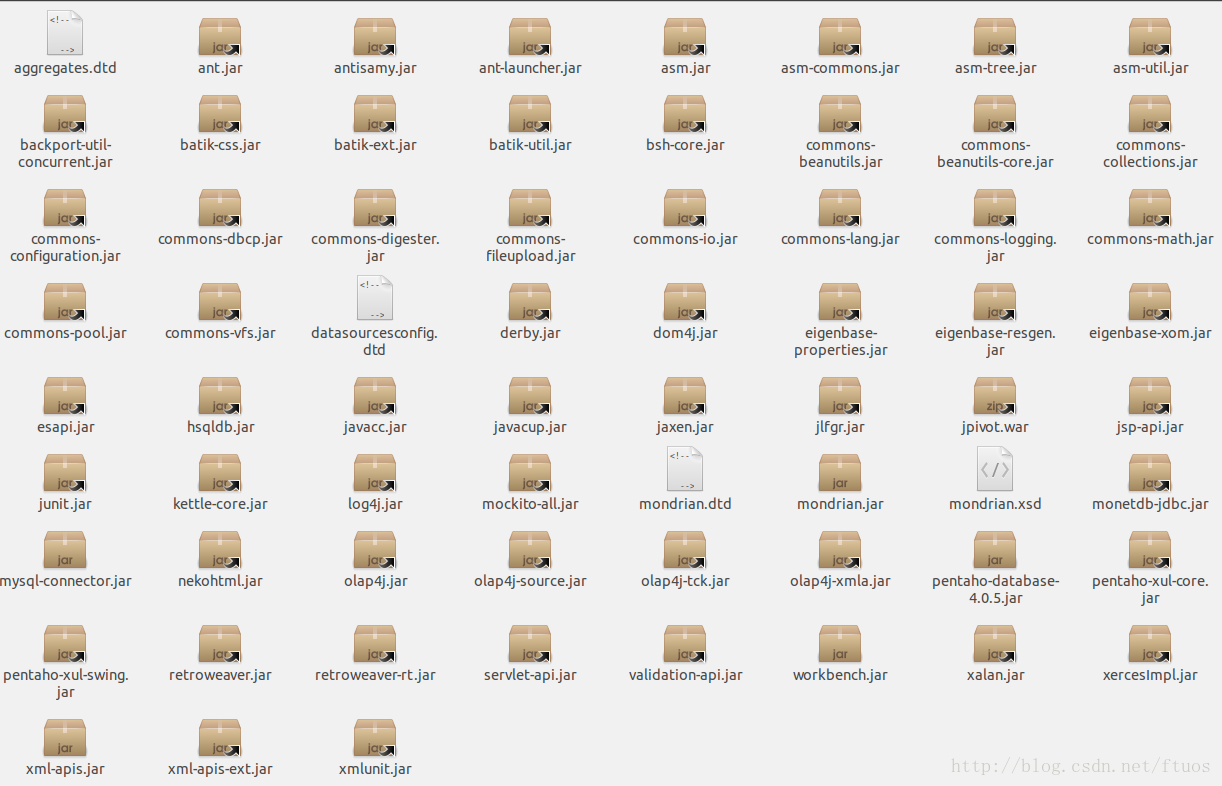The height and width of the screenshot is (786, 1222).
Task: Click the eigenbase-xom.jar package icon
Action: 1150,302
